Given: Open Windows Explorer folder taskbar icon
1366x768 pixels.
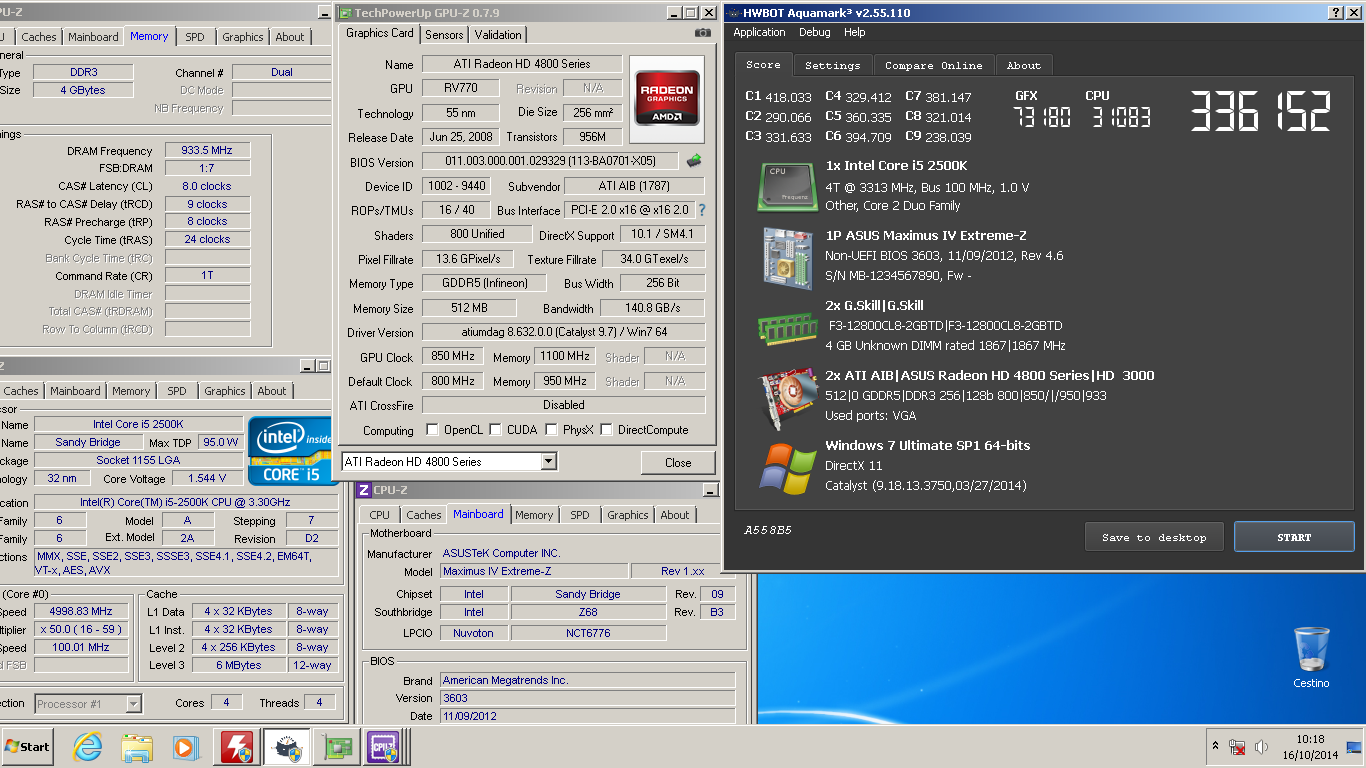Looking at the screenshot, I should 137,747.
